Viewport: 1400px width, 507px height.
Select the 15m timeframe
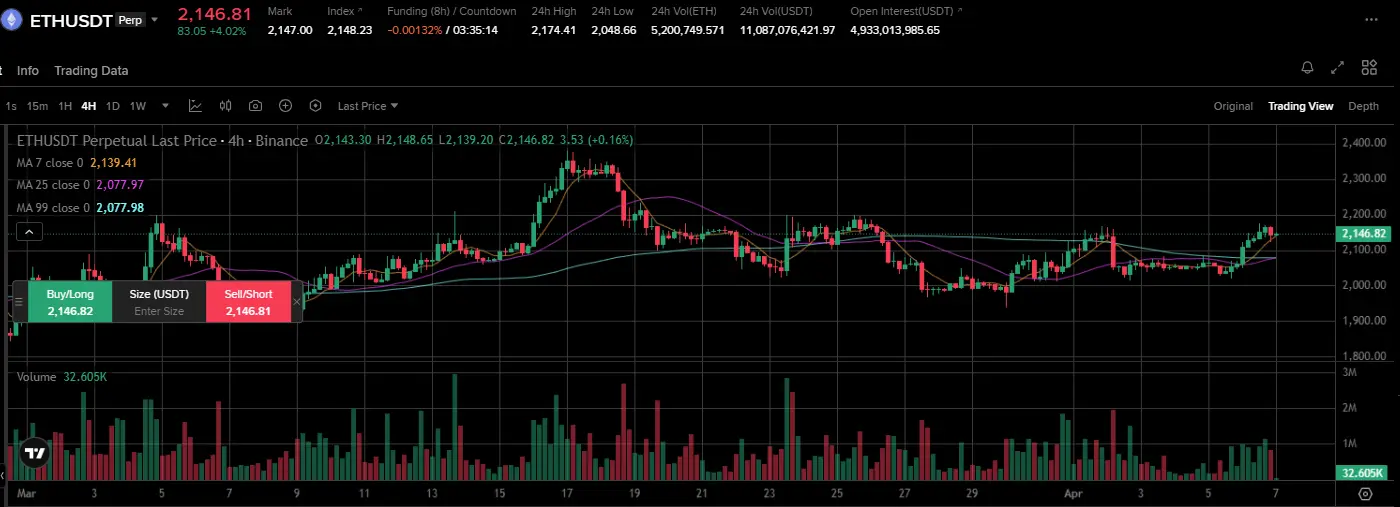37,106
